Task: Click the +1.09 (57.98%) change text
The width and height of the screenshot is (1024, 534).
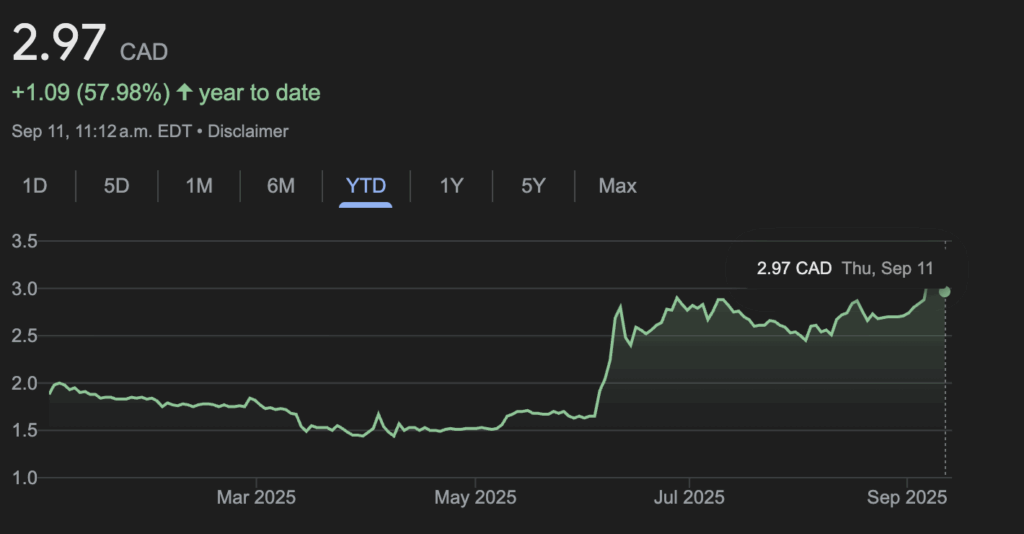Action: [x=90, y=93]
